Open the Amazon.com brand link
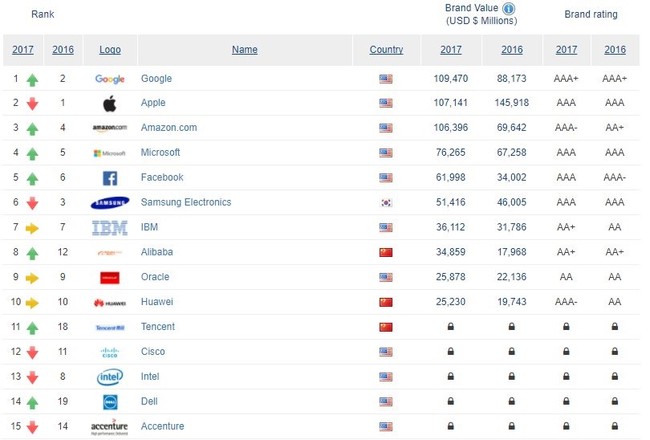650x440 pixels. (169, 128)
